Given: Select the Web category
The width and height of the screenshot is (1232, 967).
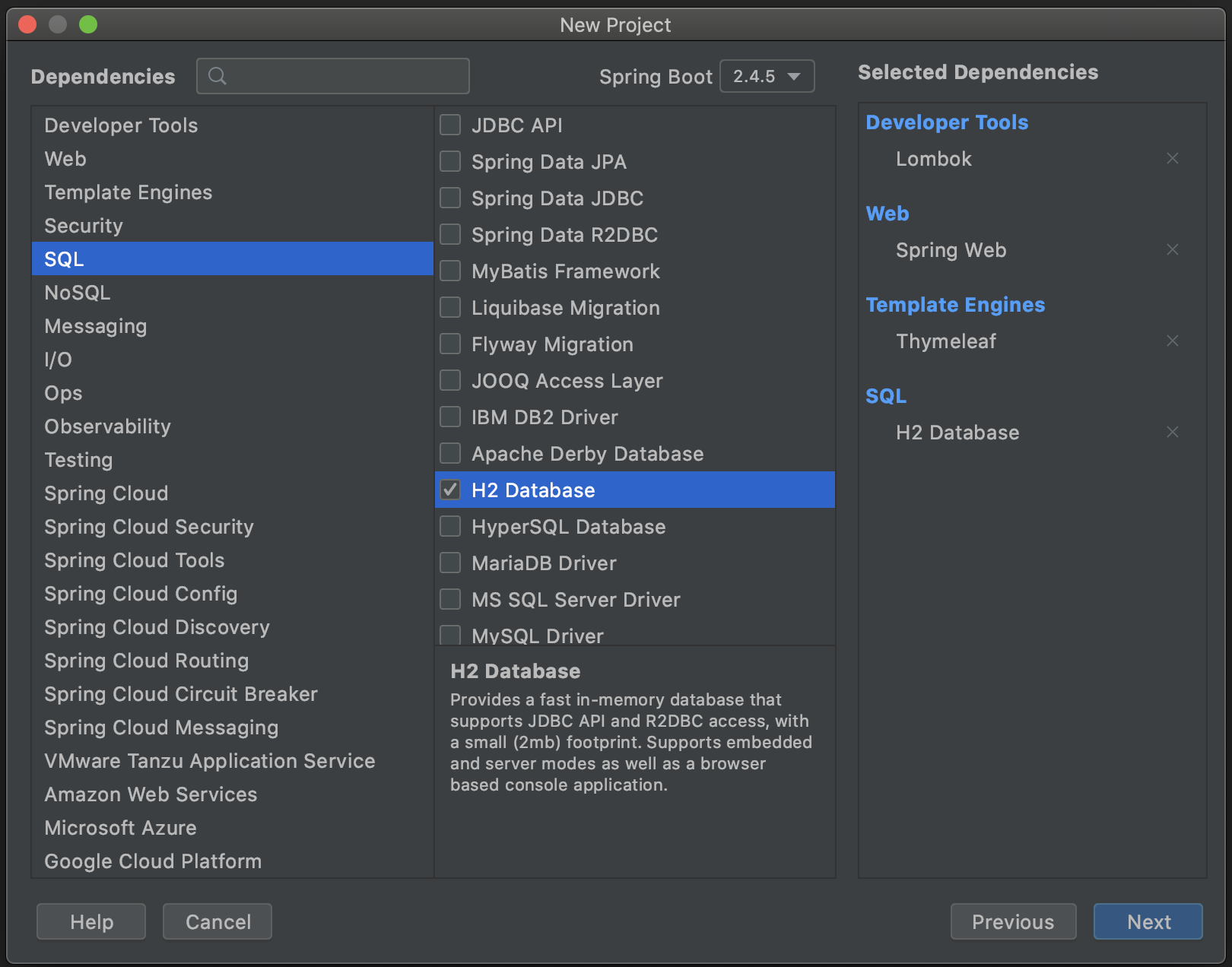Looking at the screenshot, I should [x=233, y=159].
